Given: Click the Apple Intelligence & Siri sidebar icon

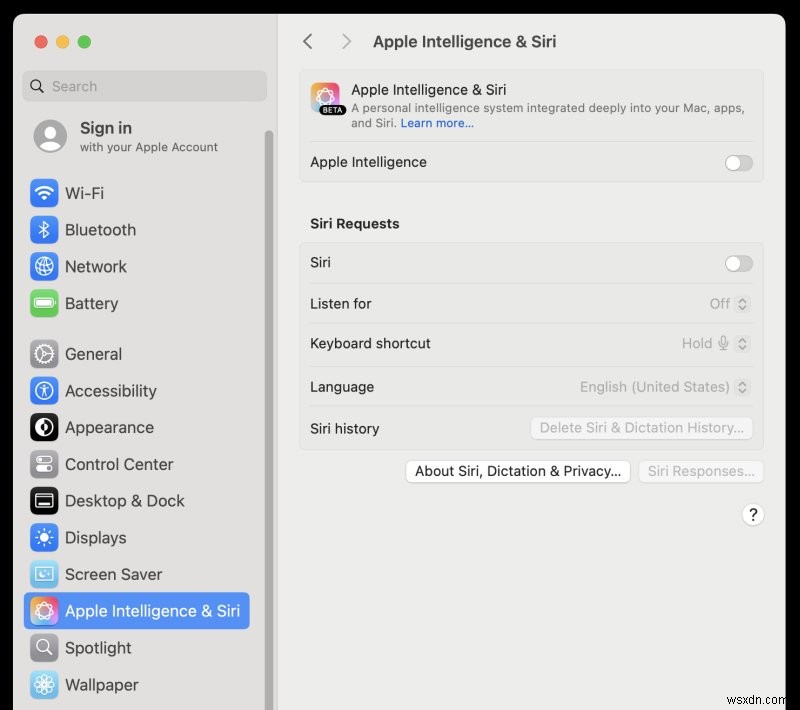Looking at the screenshot, I should click(x=44, y=611).
